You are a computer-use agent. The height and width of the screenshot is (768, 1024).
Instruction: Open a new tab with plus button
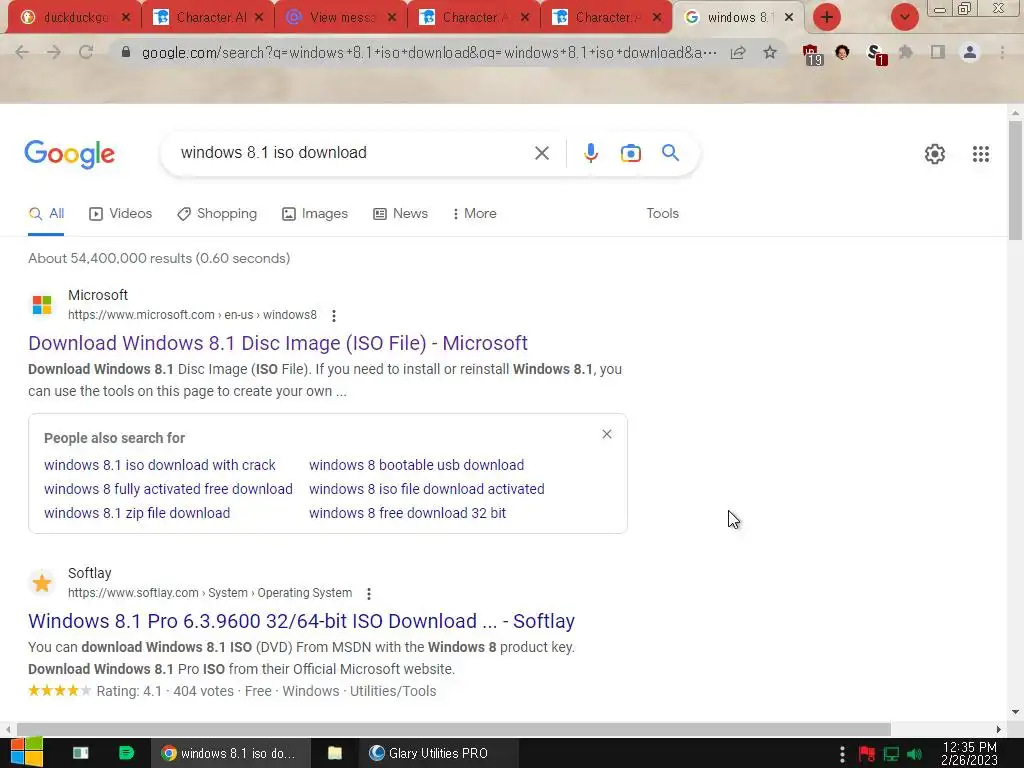tap(827, 17)
